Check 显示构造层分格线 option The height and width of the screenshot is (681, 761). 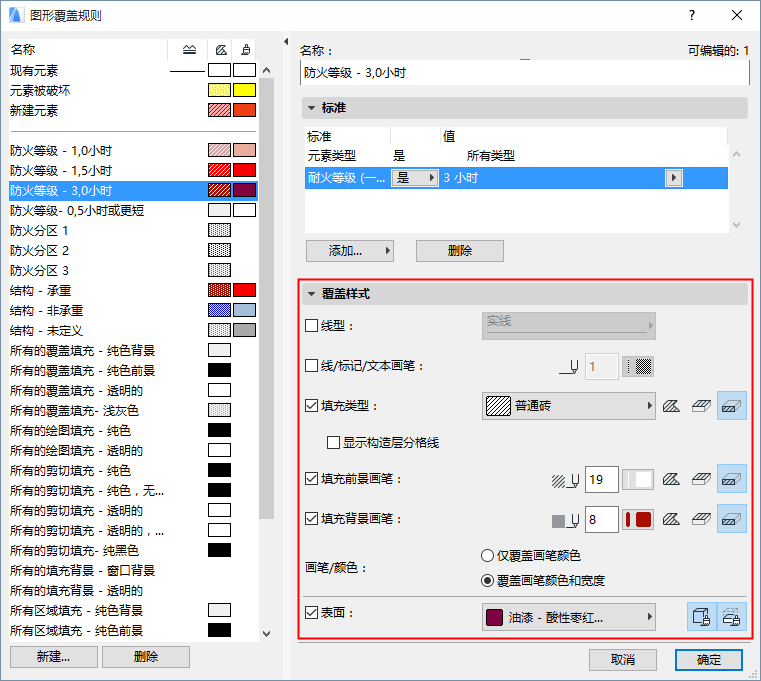[333, 443]
